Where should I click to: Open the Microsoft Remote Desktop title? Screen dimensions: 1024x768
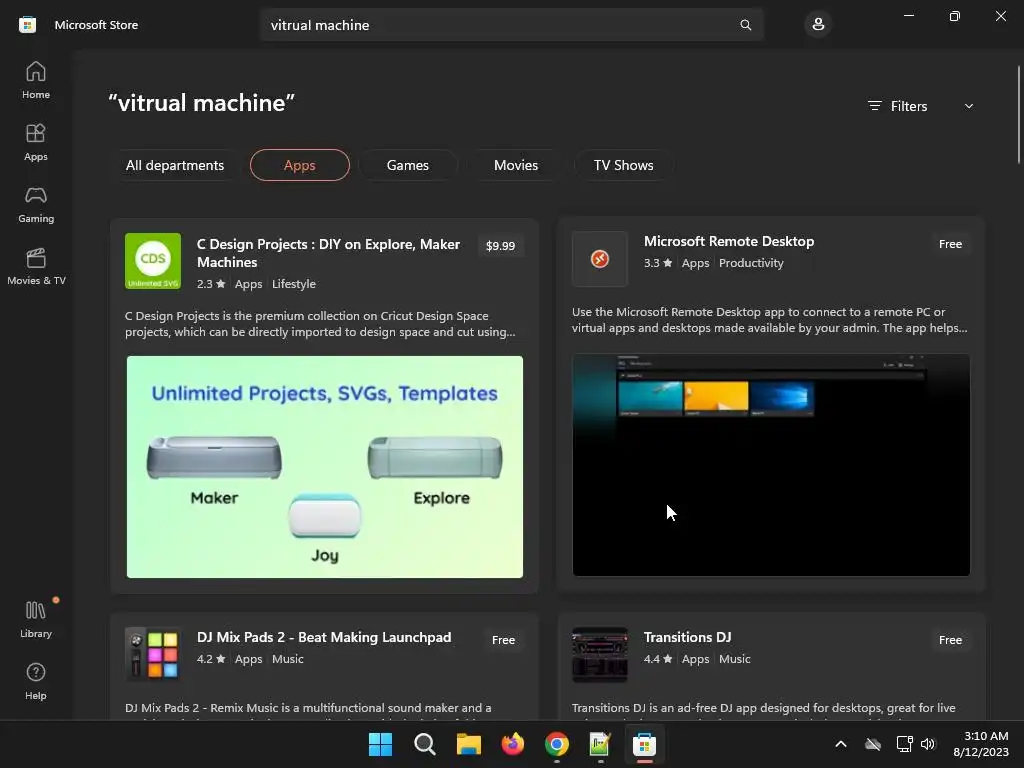coord(729,241)
